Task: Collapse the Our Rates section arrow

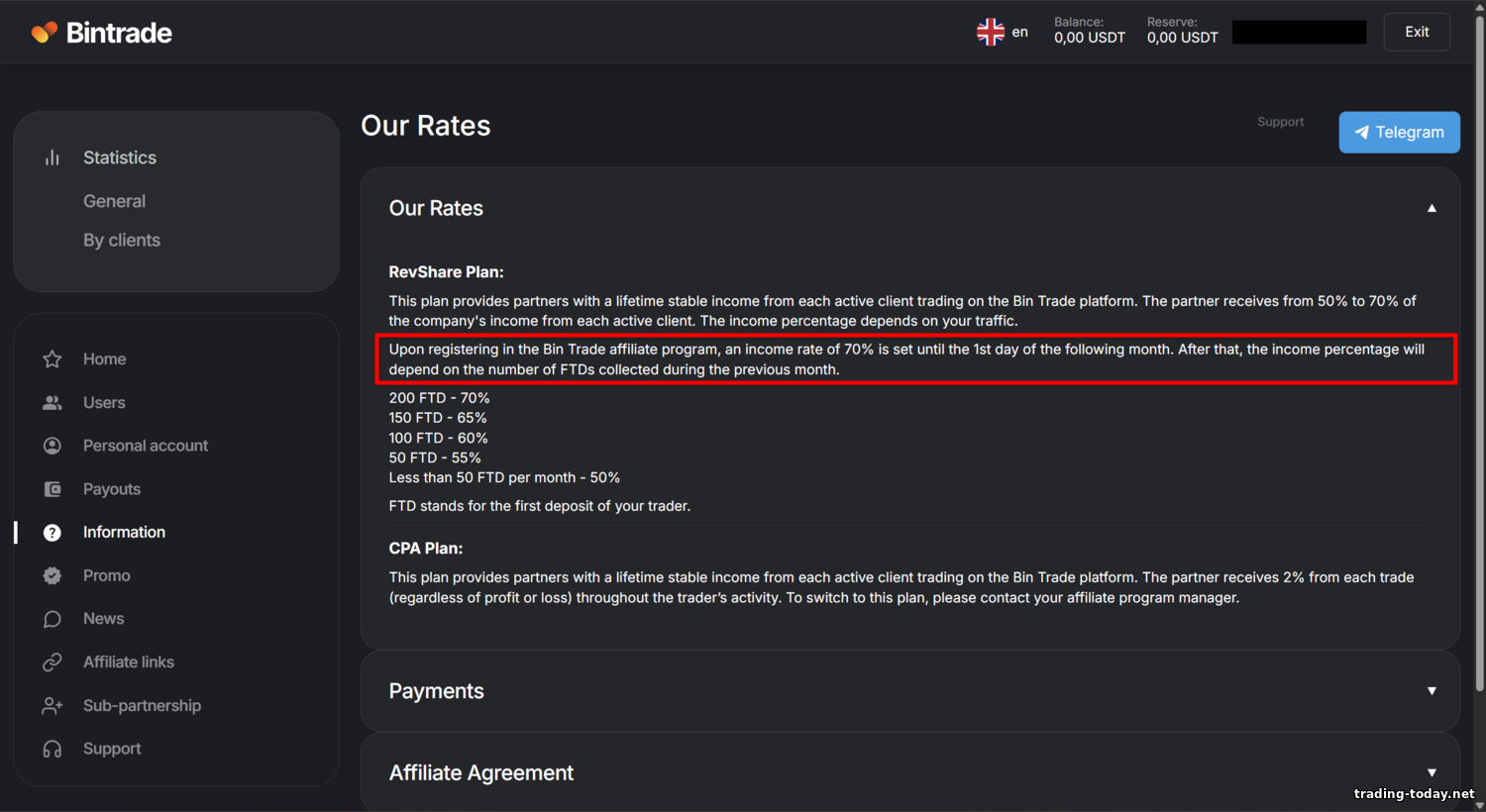Action: [1432, 208]
